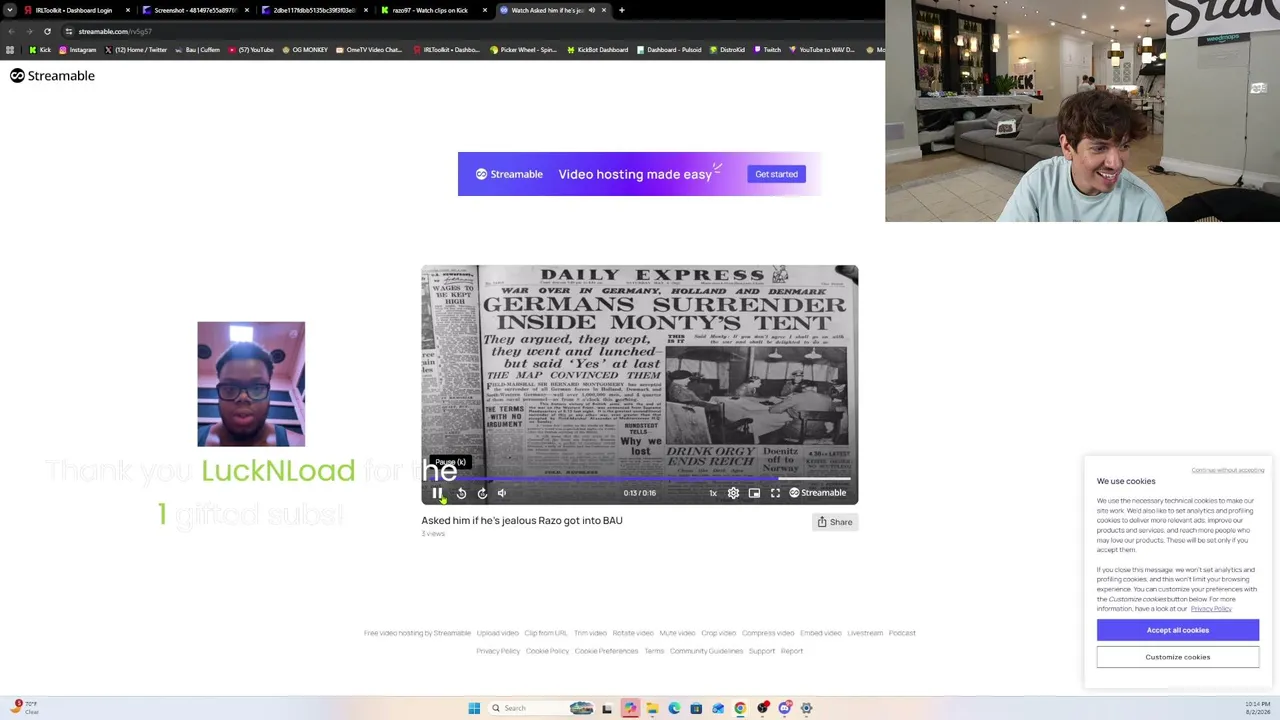Open the YouTube to WAV bookmark
Image resolution: width=1280 pixels, height=720 pixels.
821,50
